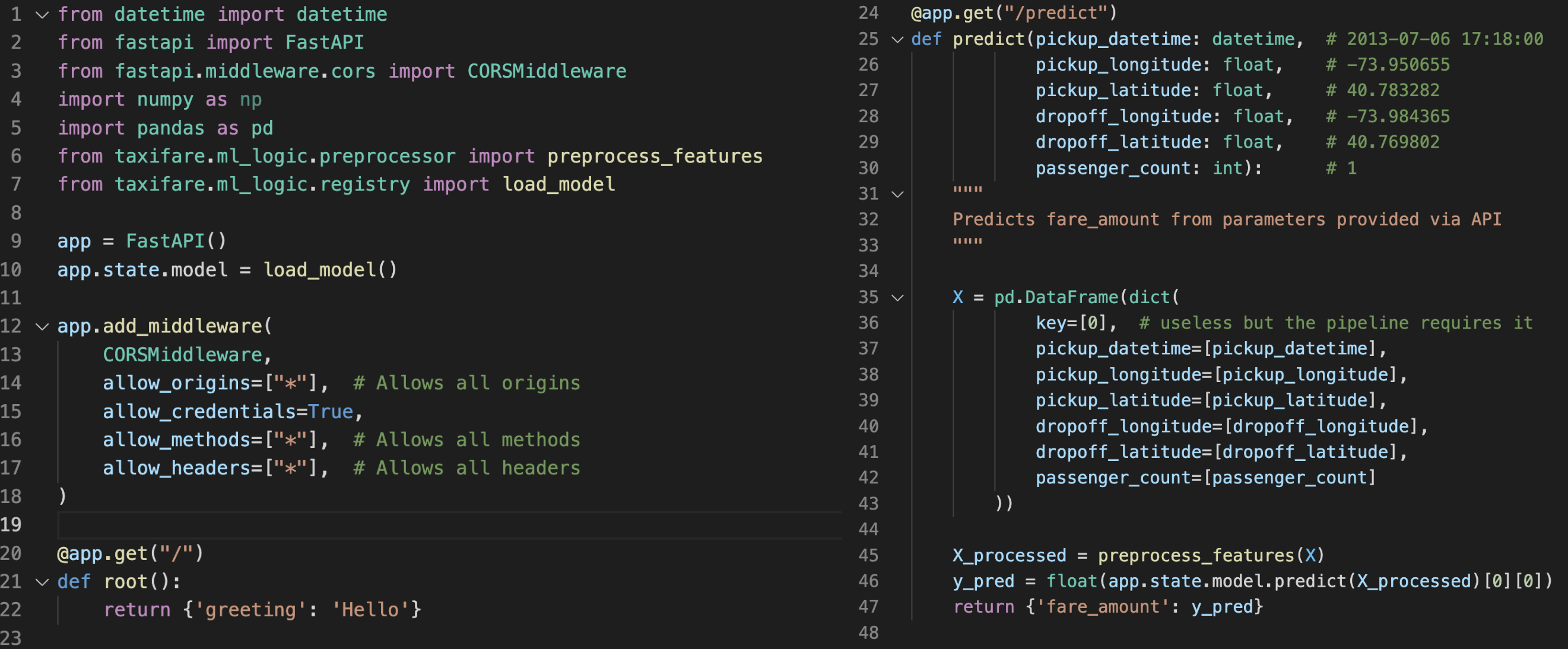Viewport: 1568px width, 649px height.
Task: Click 'numpy' in the import numpy line
Action: (165, 100)
